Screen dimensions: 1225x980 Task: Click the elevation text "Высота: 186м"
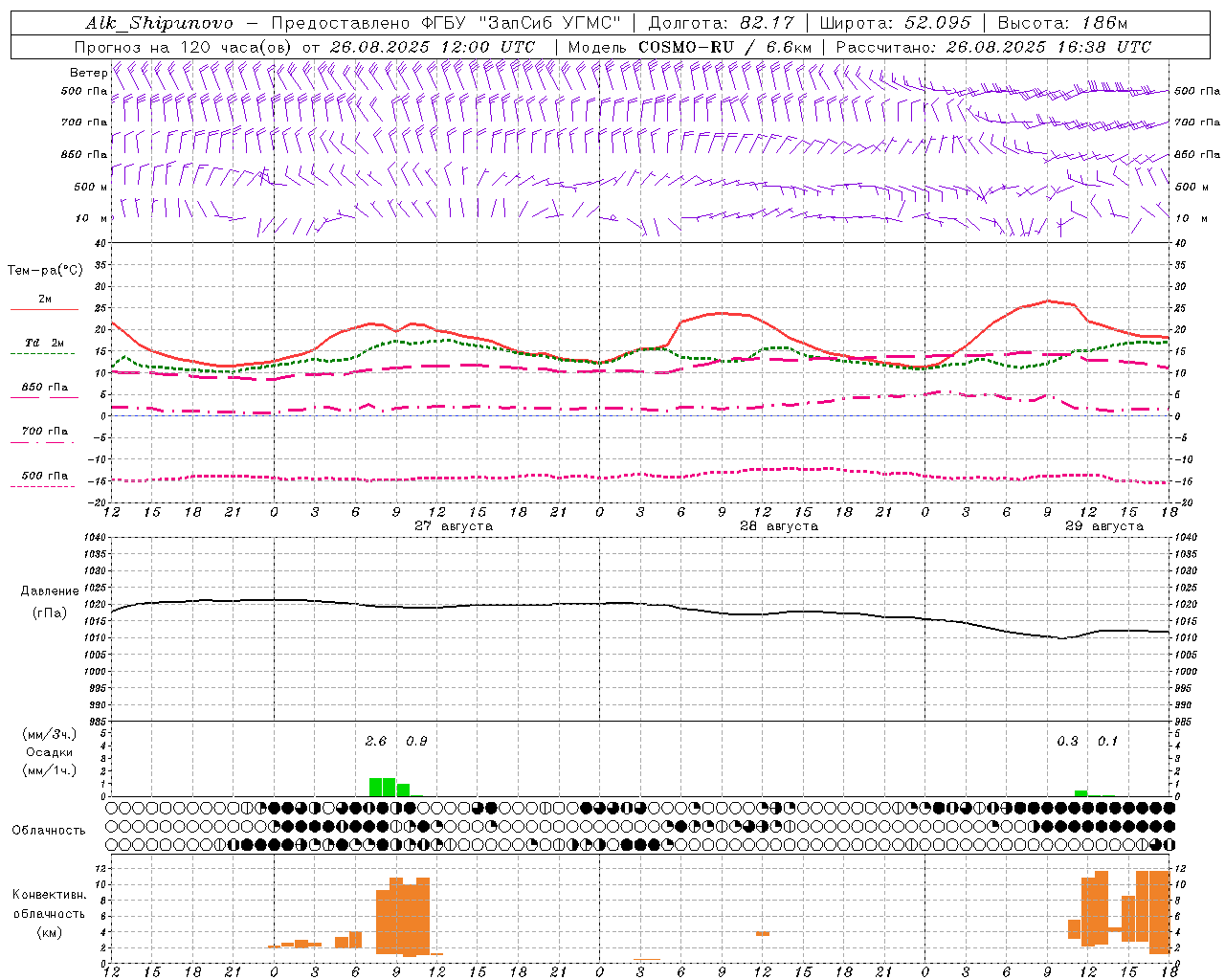pos(1062,23)
